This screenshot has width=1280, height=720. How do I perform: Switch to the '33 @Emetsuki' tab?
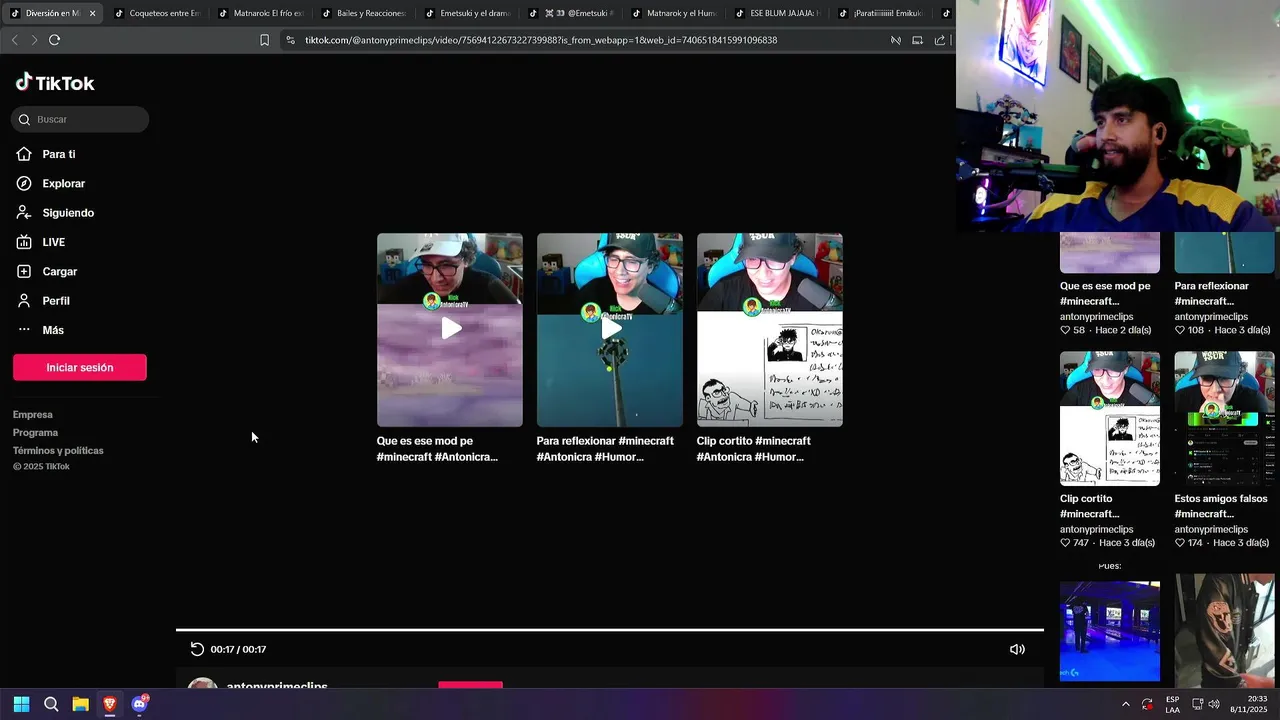[x=572, y=13]
